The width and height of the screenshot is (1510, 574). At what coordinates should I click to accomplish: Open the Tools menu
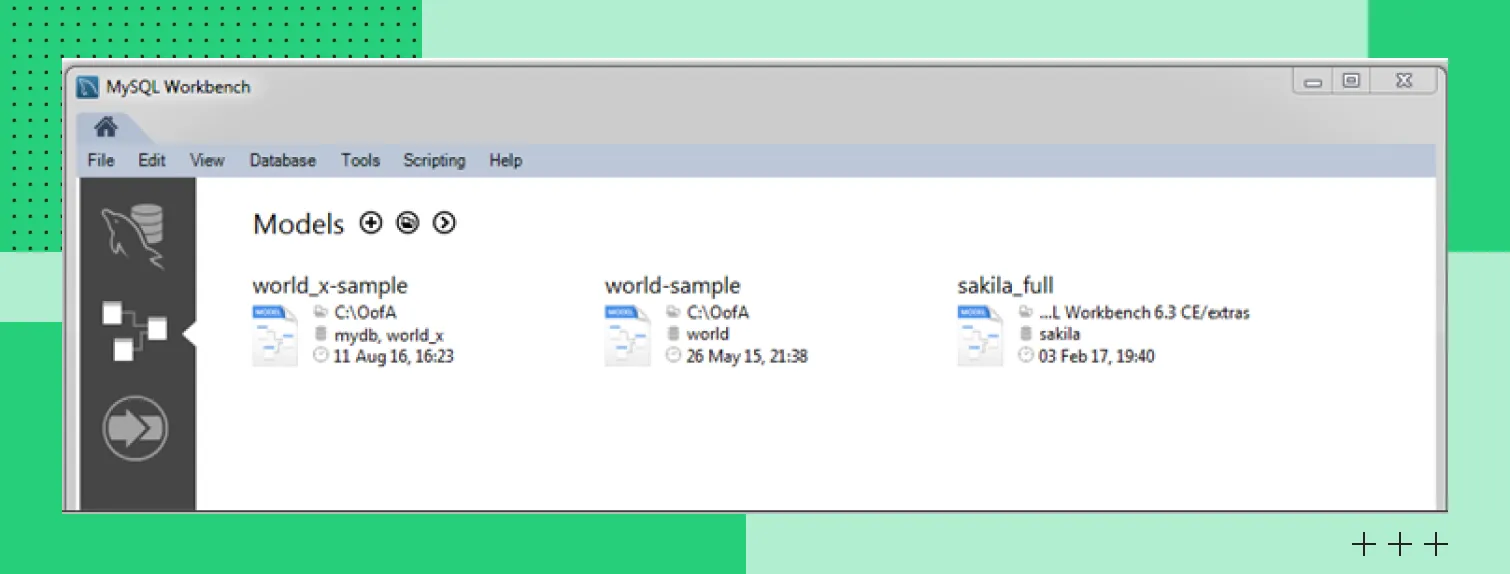[x=360, y=160]
